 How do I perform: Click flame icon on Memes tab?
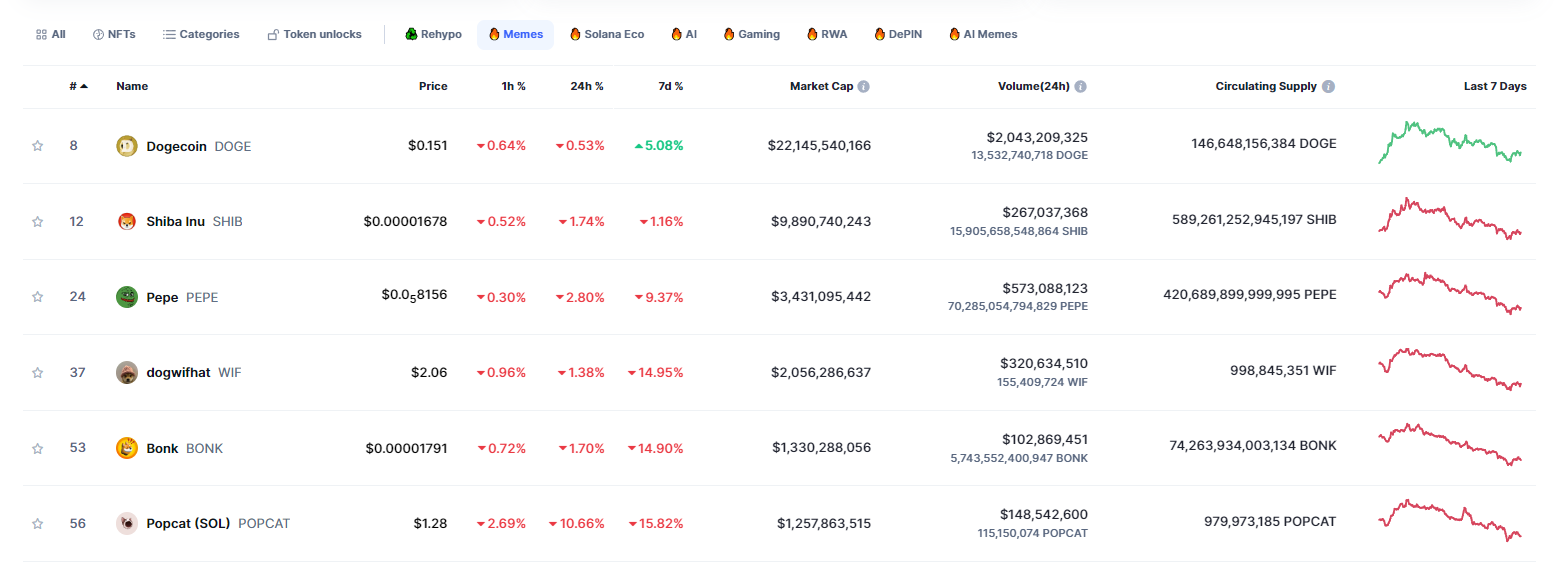tap(493, 34)
